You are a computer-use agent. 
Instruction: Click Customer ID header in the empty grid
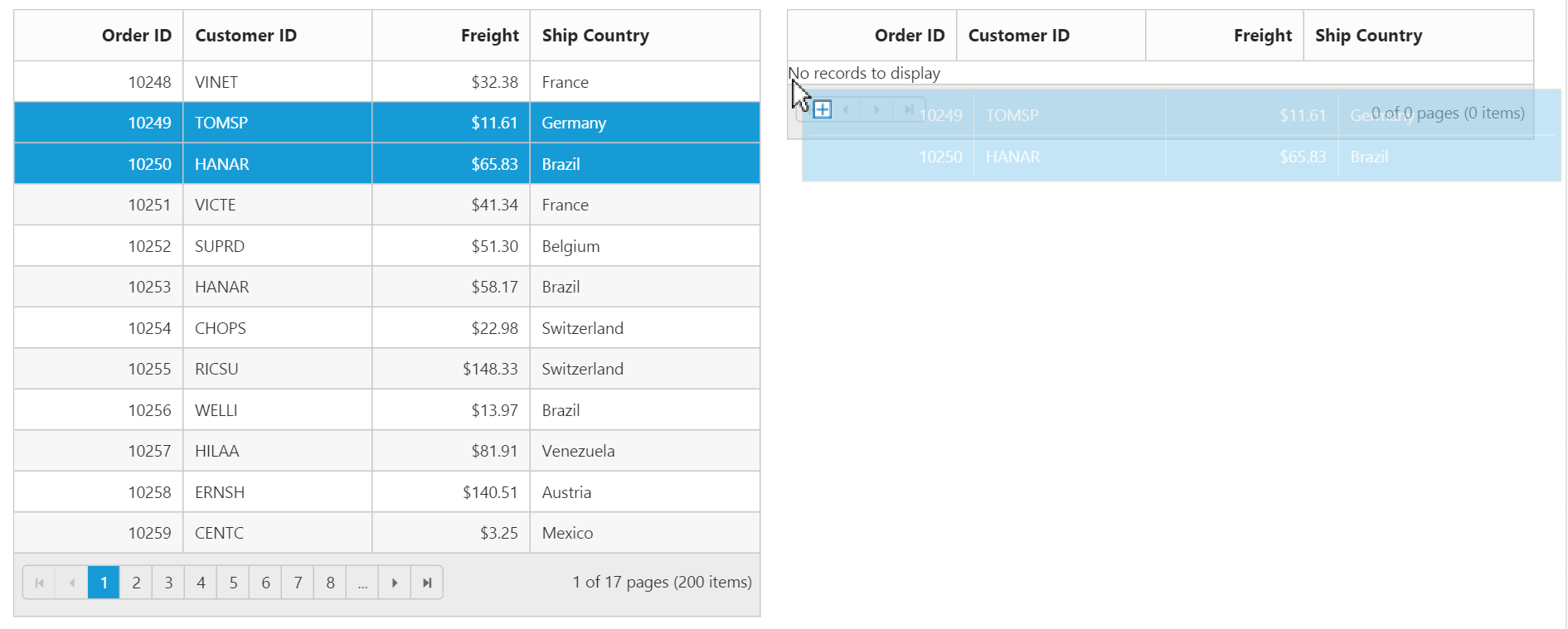point(1018,36)
